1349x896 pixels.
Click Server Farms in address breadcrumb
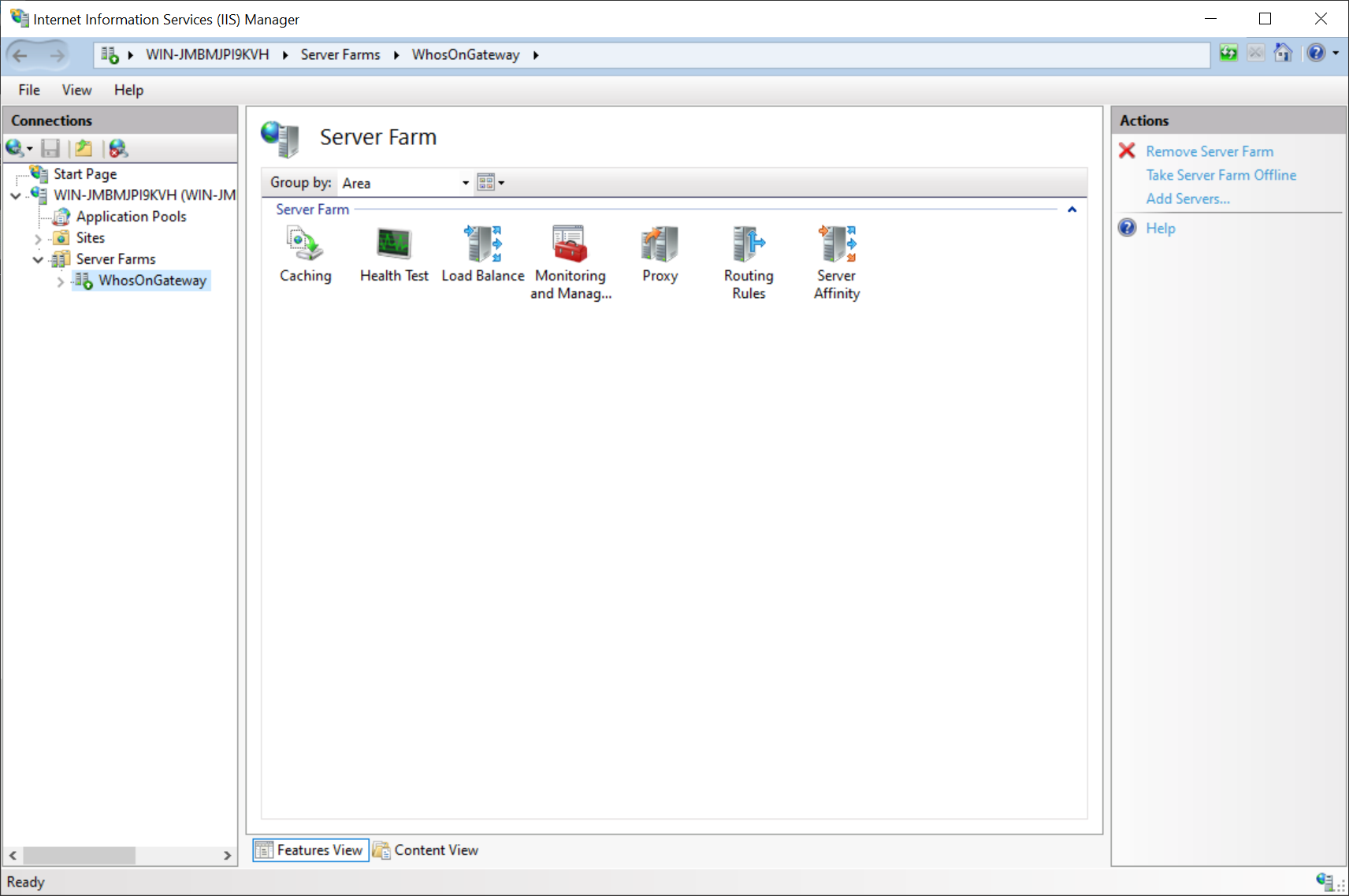[x=340, y=54]
